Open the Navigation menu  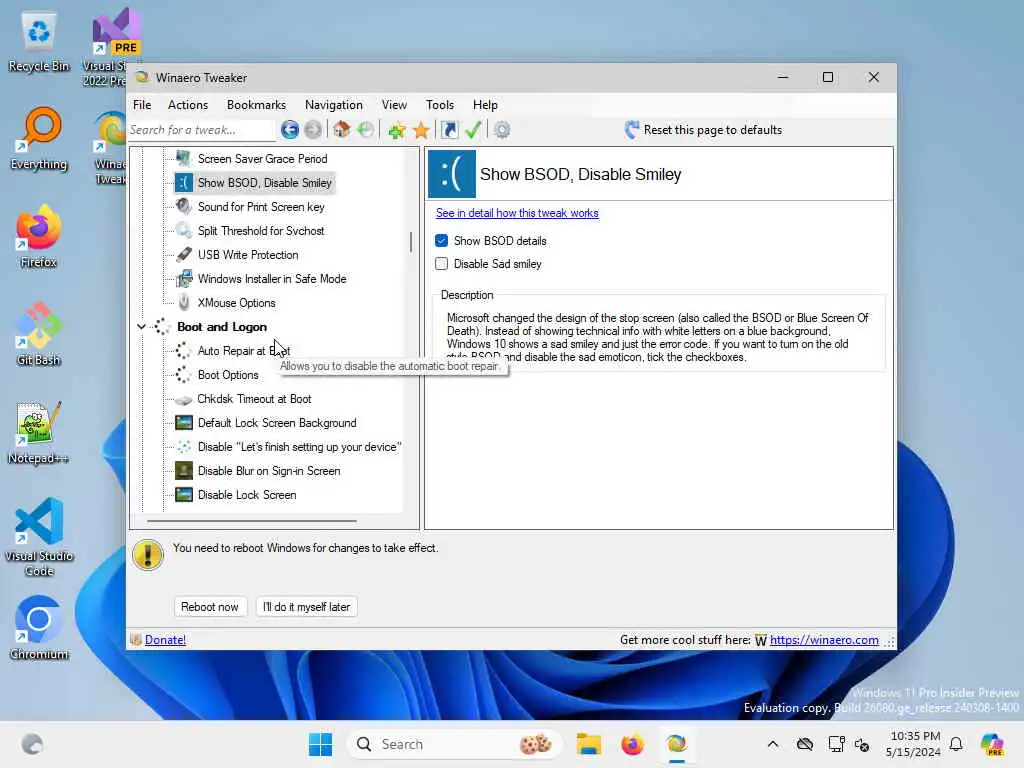(x=334, y=105)
